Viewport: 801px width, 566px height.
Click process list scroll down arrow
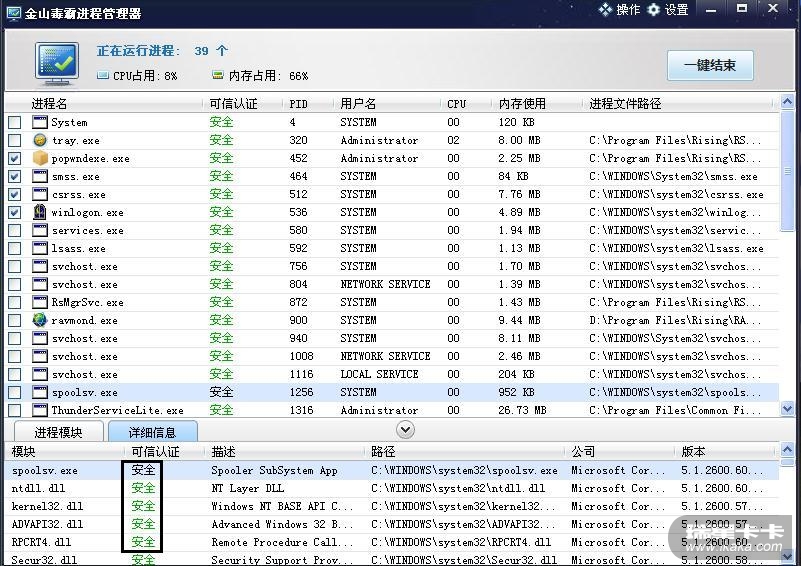click(787, 409)
